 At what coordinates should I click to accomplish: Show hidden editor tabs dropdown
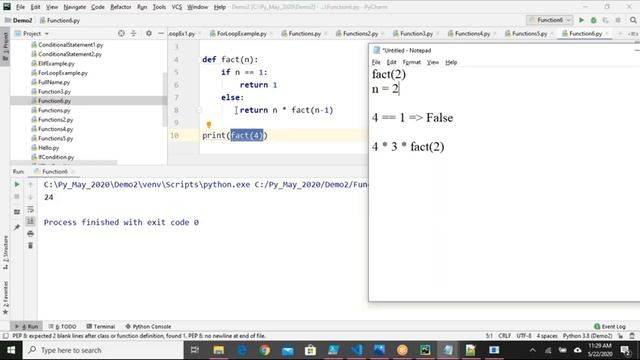coord(633,34)
